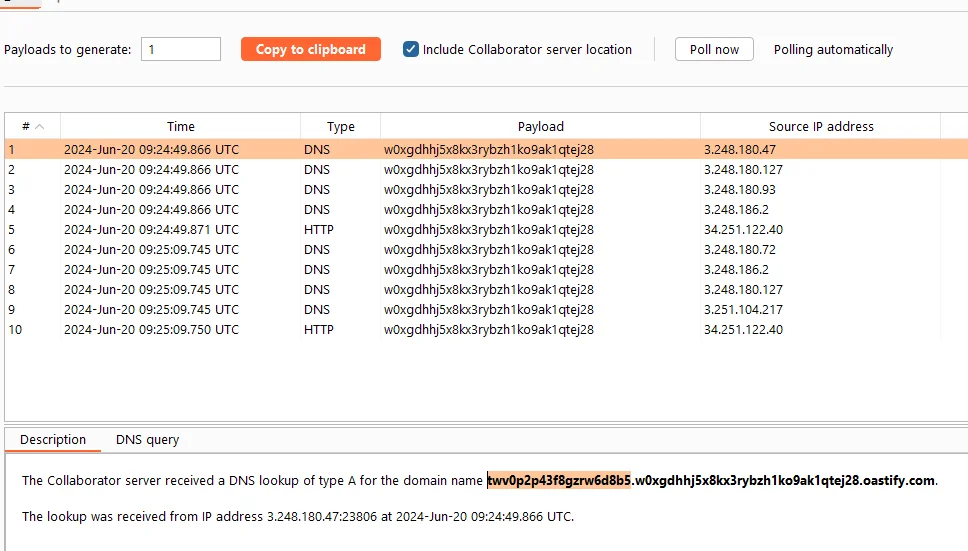Select row 2 from 3.248.180.127
Screen dimensions: 968x551
[x=473, y=170]
